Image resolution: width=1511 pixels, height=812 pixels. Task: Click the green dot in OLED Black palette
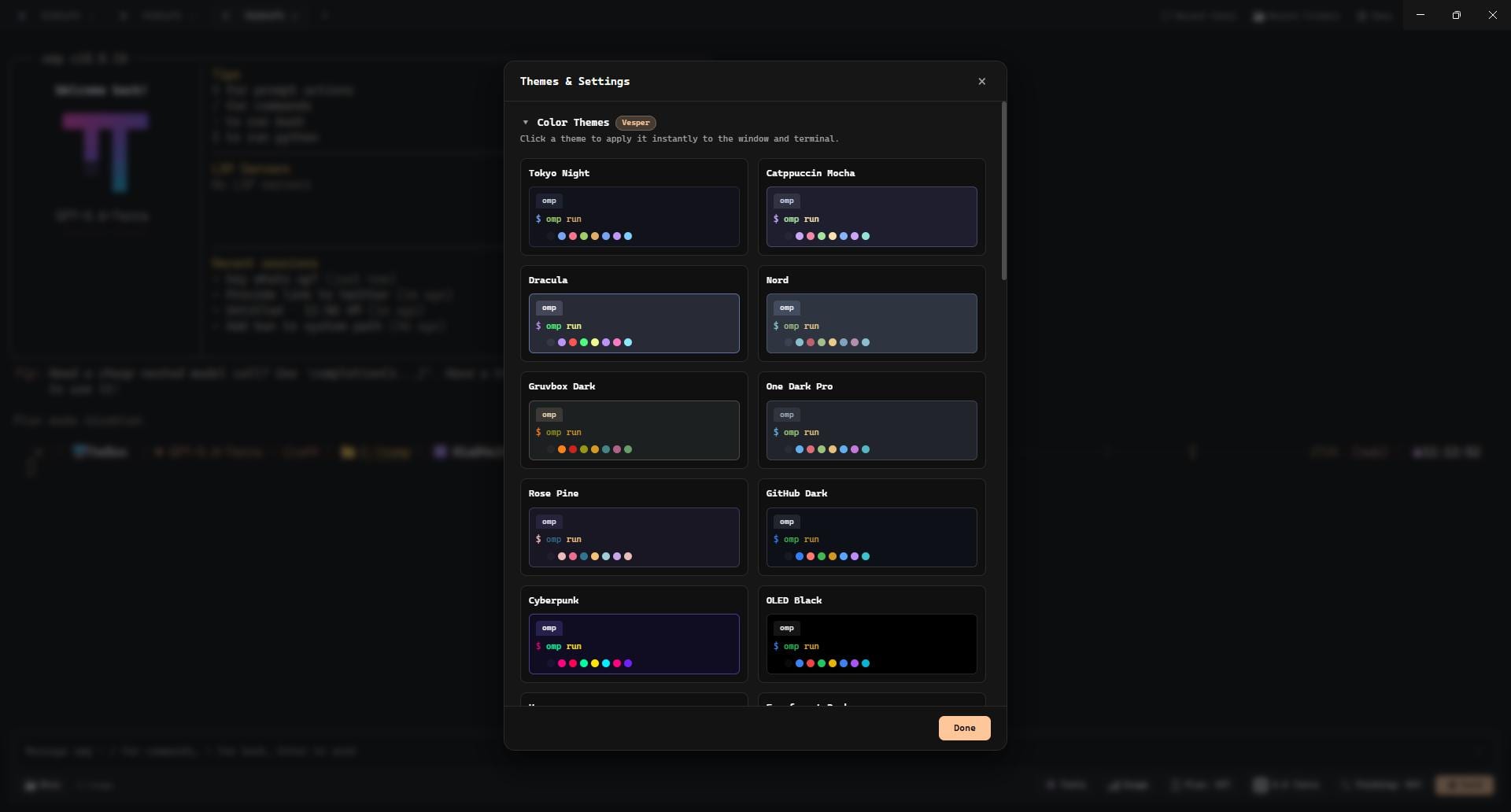[x=822, y=663]
